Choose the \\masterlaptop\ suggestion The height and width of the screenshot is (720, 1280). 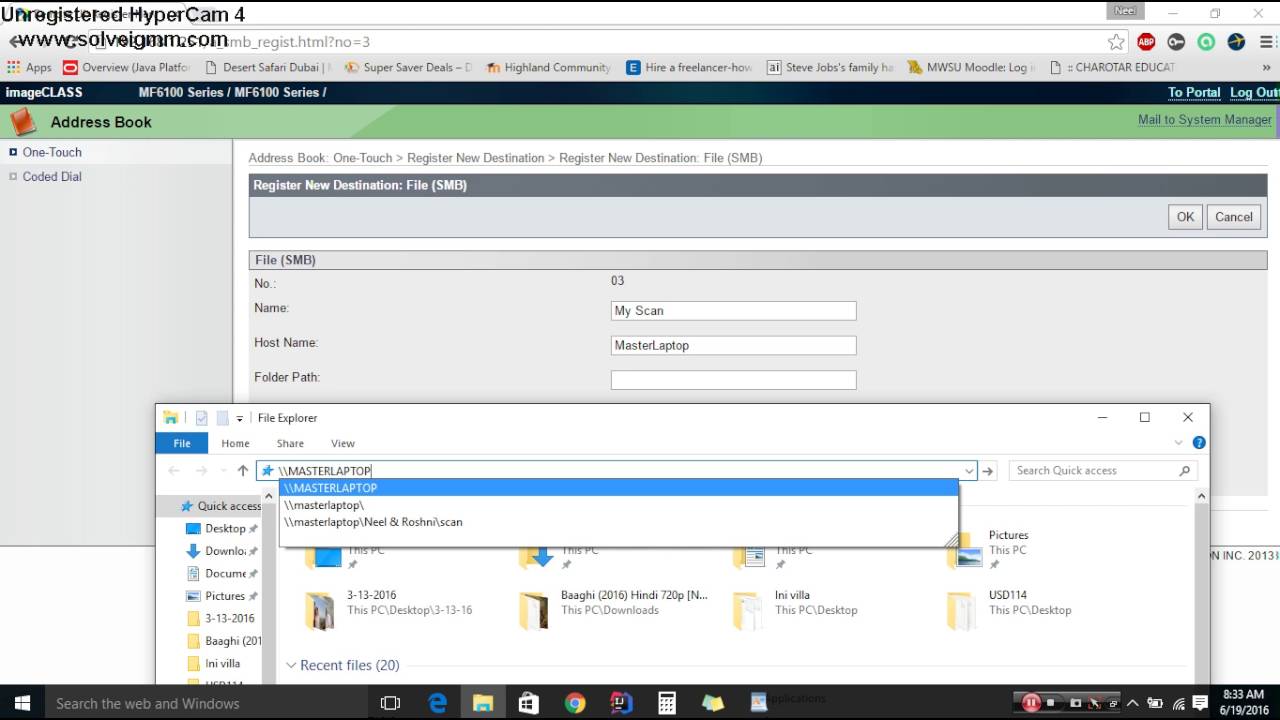pyautogui.click(x=618, y=505)
